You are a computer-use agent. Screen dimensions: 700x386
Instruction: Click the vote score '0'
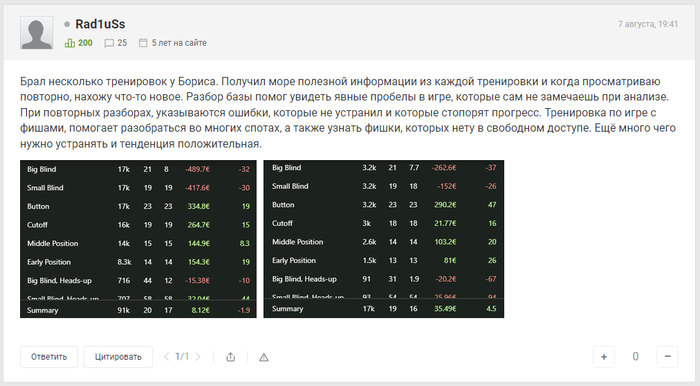point(635,357)
